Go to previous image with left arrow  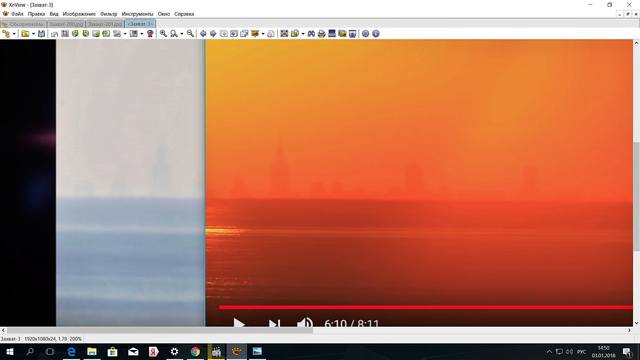203,34
